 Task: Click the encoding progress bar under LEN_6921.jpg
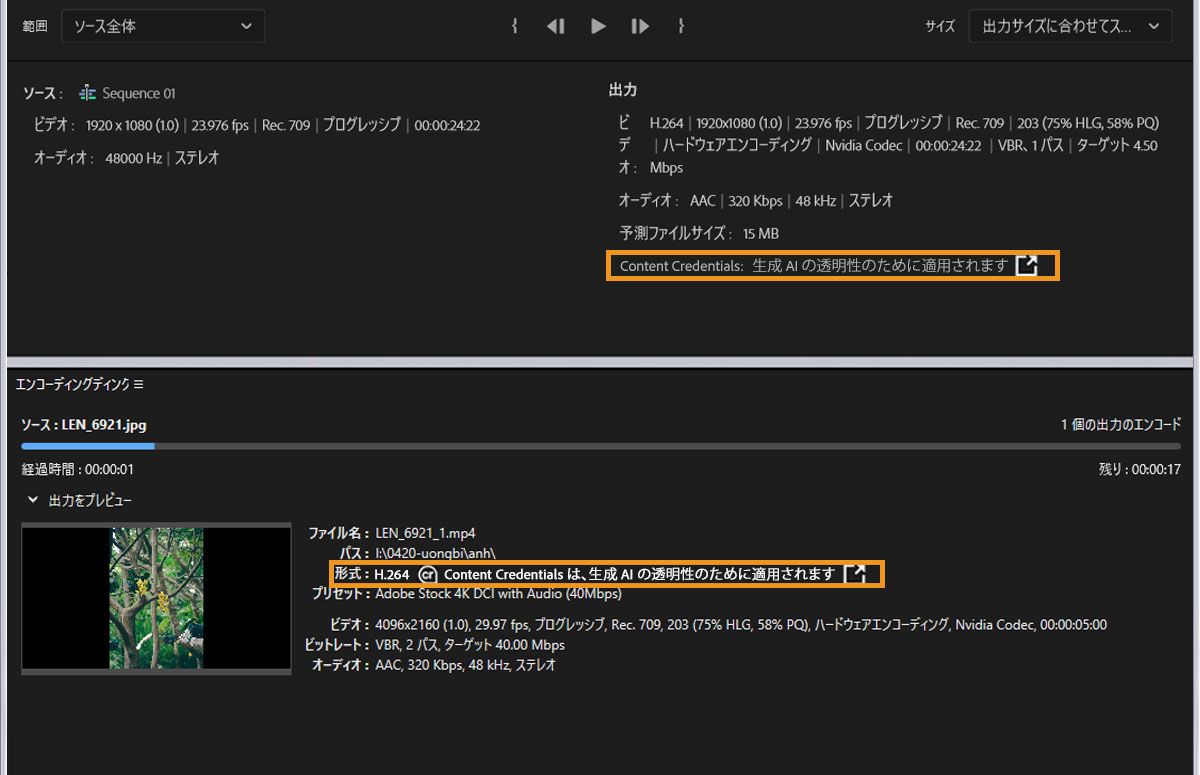coord(600,447)
